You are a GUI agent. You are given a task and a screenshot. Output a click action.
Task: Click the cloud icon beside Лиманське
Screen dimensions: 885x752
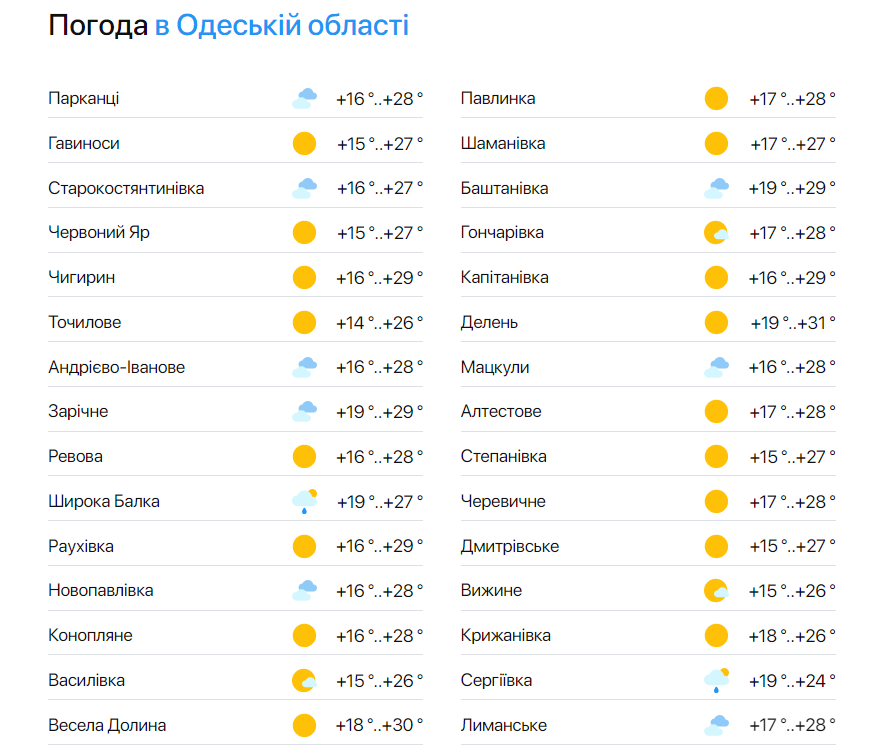[x=716, y=724]
